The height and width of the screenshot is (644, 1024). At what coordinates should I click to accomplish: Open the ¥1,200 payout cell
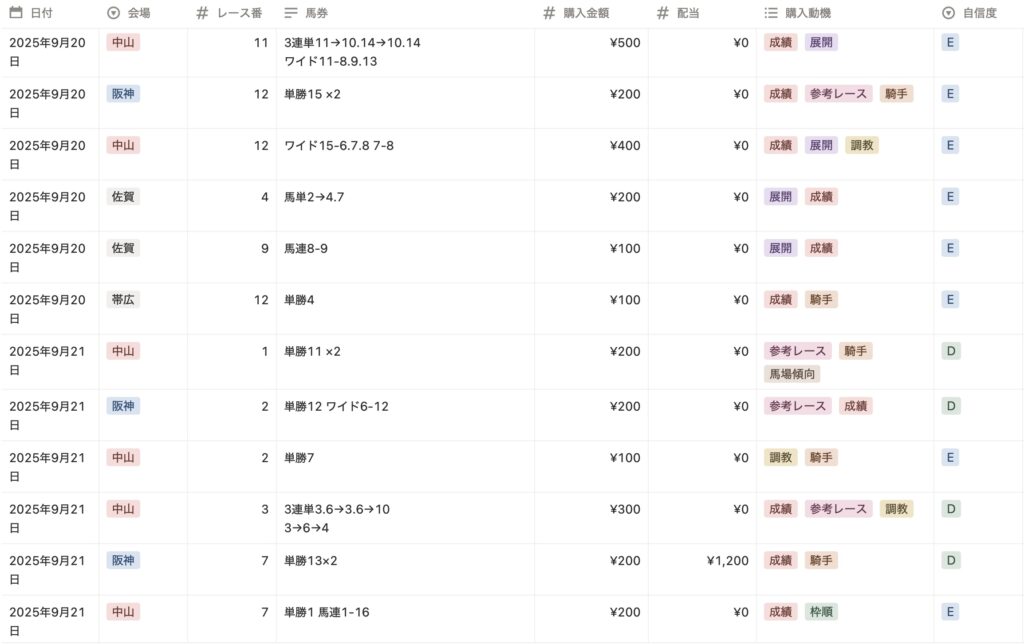[x=727, y=561]
